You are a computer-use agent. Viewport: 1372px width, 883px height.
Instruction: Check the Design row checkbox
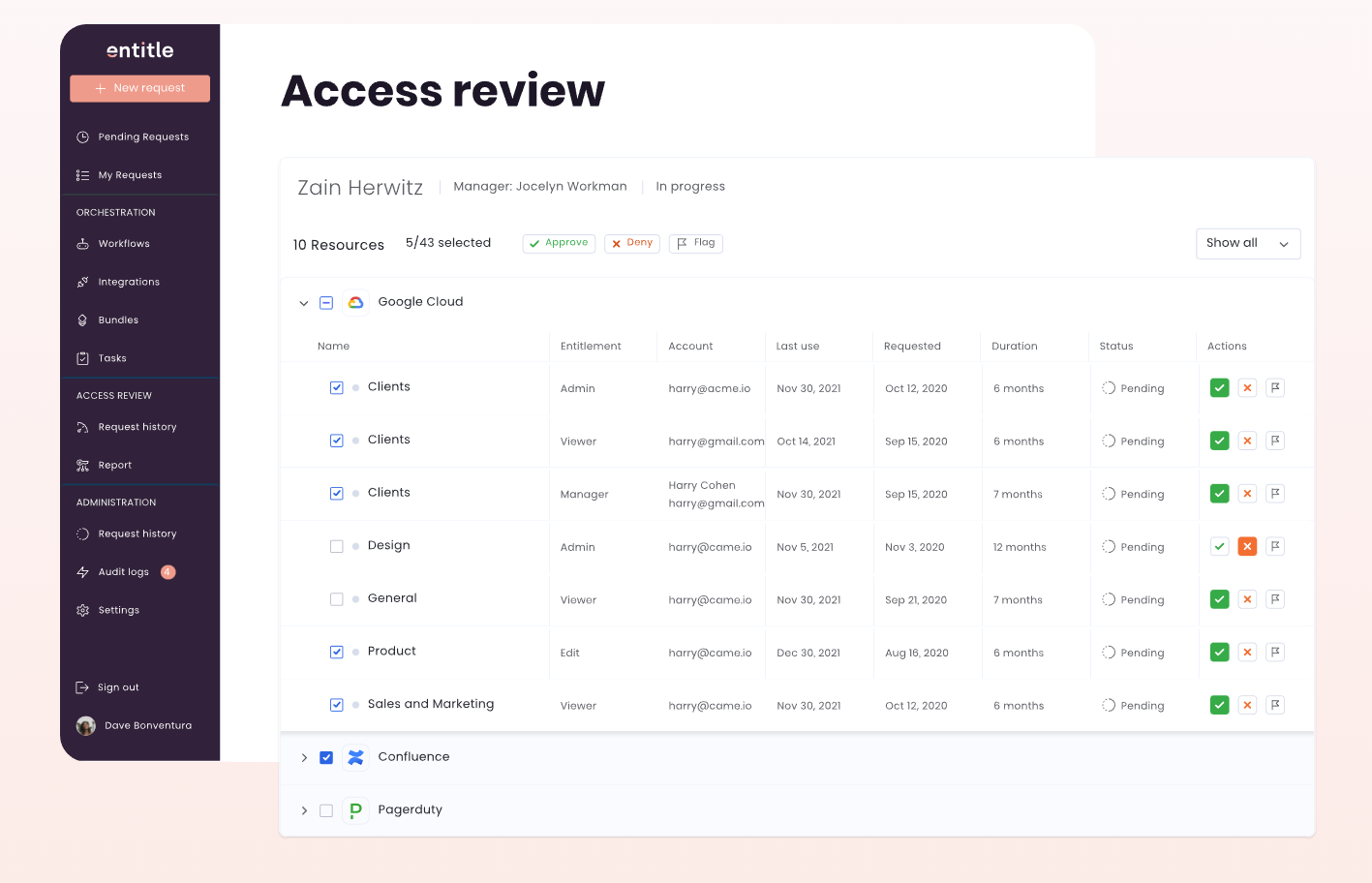[x=337, y=547]
